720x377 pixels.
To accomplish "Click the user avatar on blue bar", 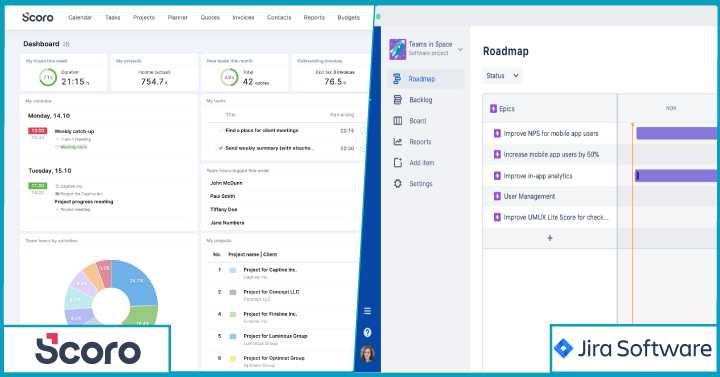I will click(x=367, y=354).
